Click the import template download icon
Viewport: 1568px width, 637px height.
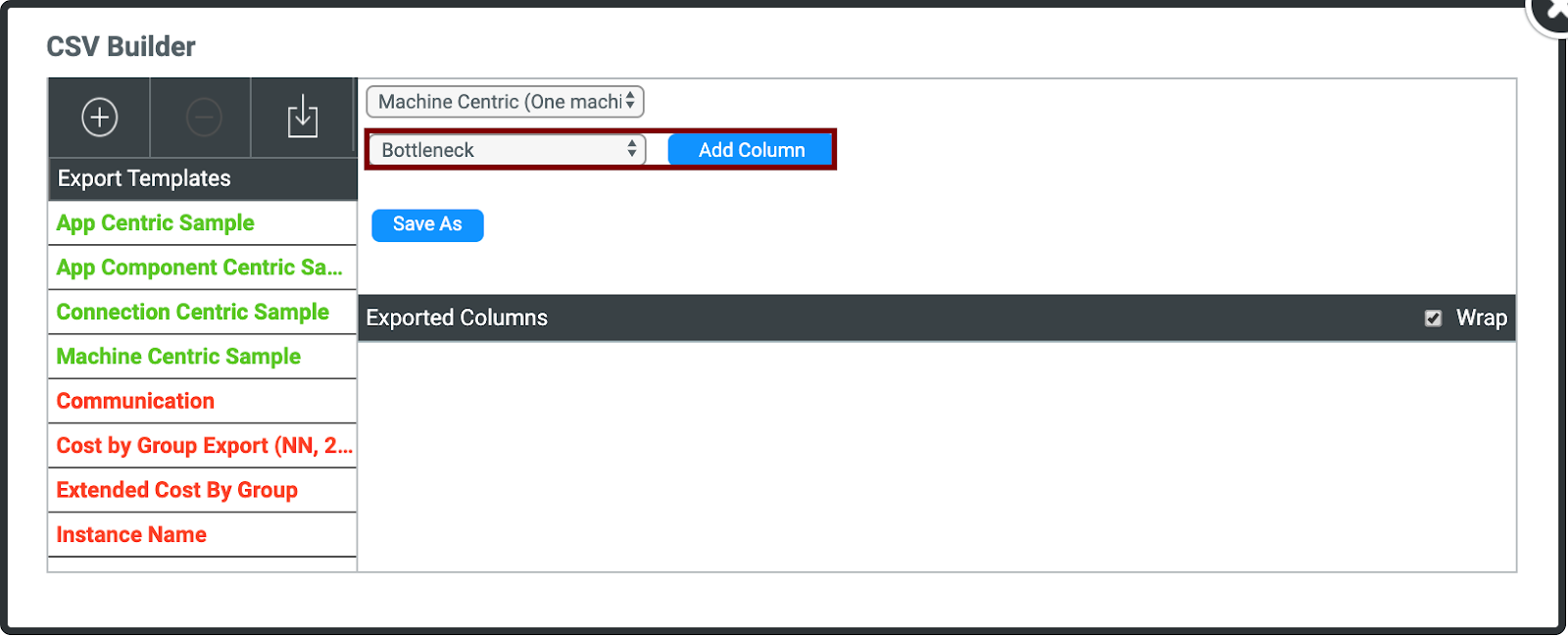point(303,118)
